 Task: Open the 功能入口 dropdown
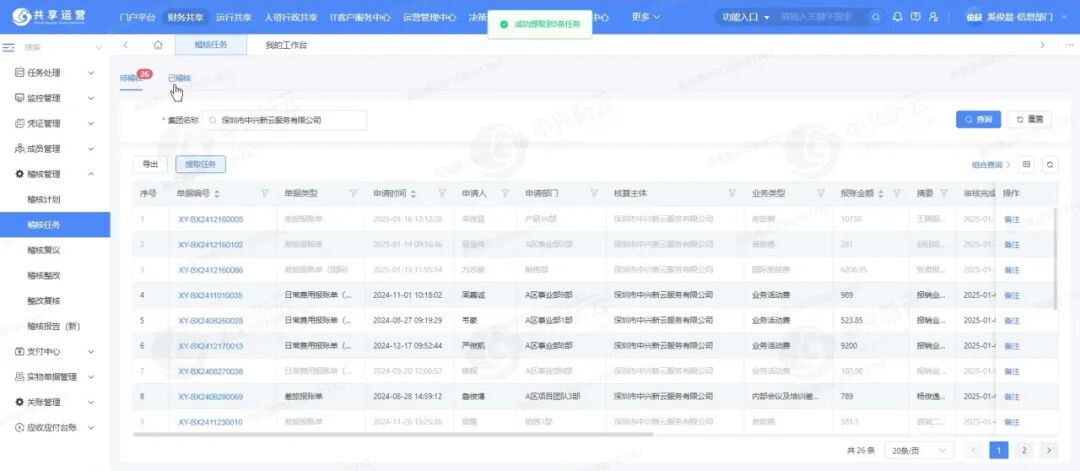744,17
